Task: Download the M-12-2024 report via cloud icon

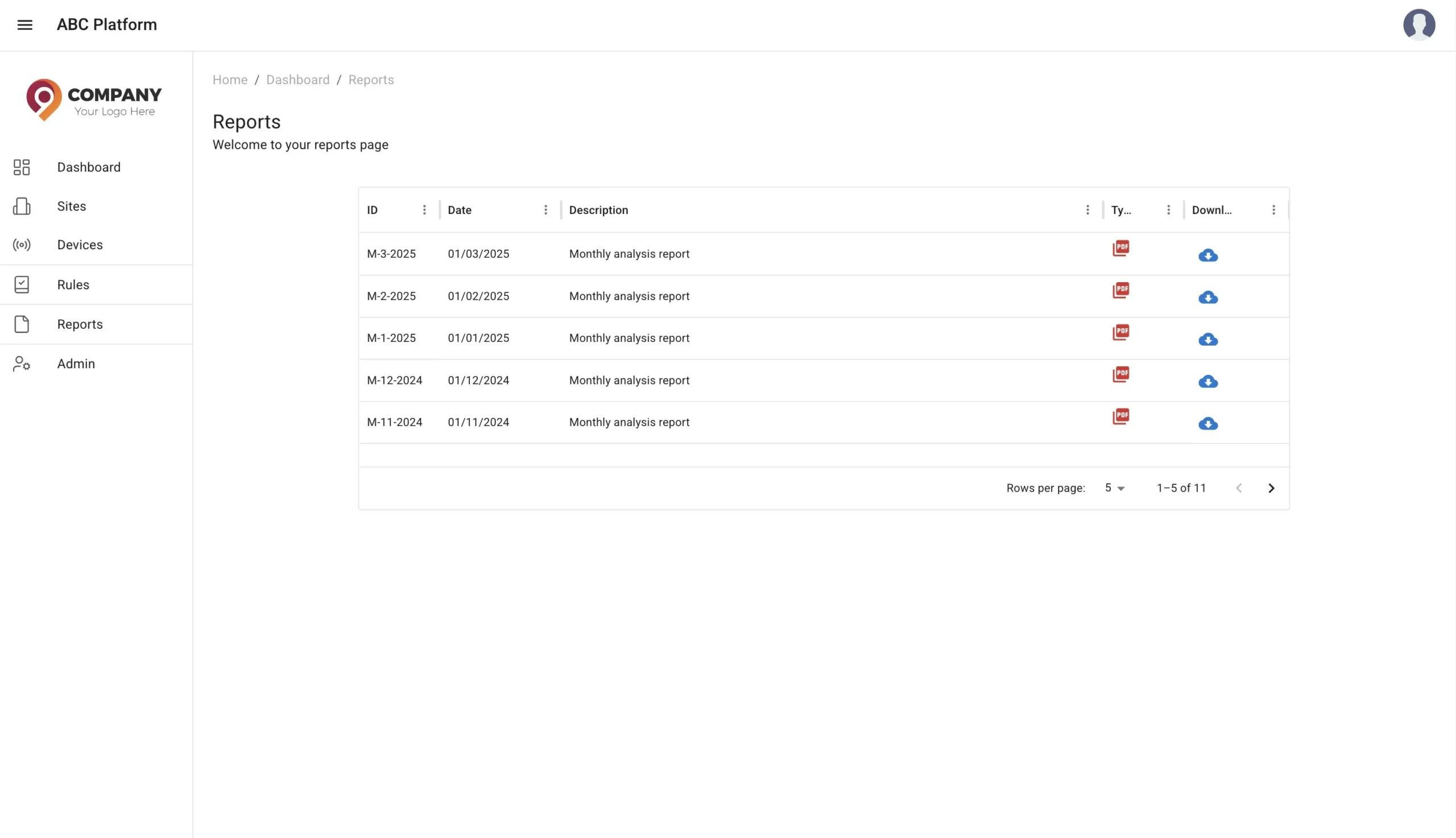Action: click(1207, 381)
